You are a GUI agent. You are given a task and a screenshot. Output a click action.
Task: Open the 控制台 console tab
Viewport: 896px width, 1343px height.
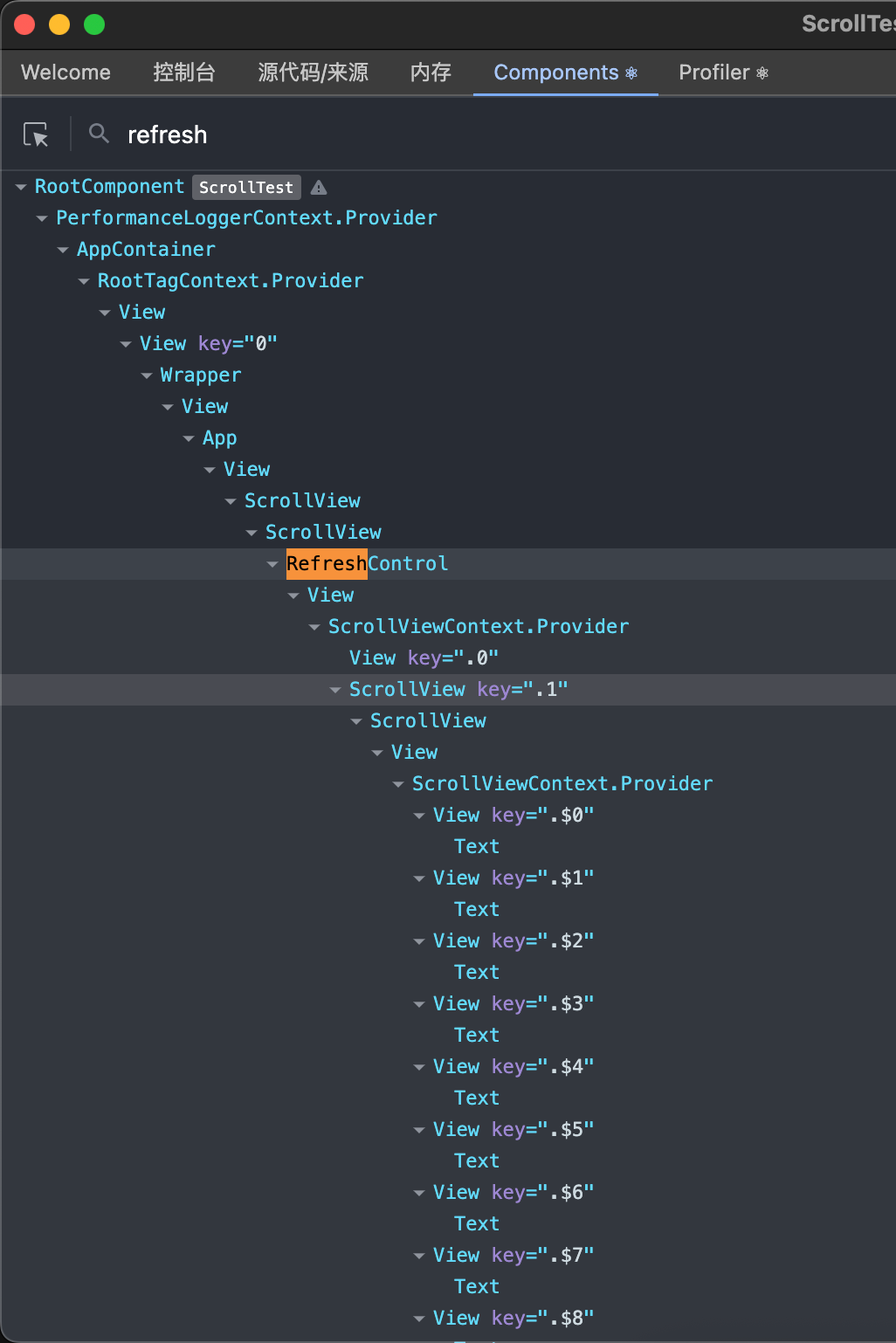click(183, 72)
